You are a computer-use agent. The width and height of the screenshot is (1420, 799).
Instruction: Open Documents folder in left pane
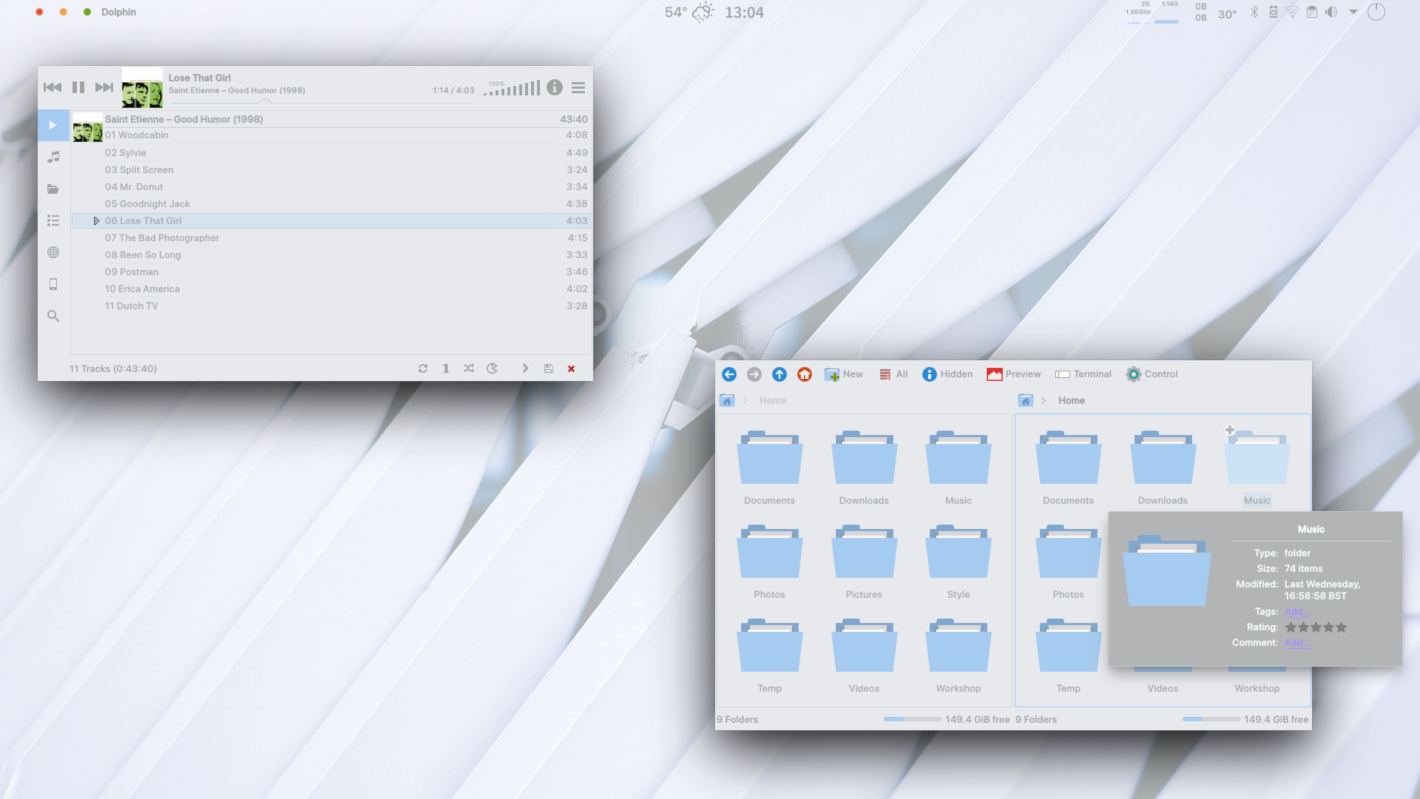tap(769, 468)
